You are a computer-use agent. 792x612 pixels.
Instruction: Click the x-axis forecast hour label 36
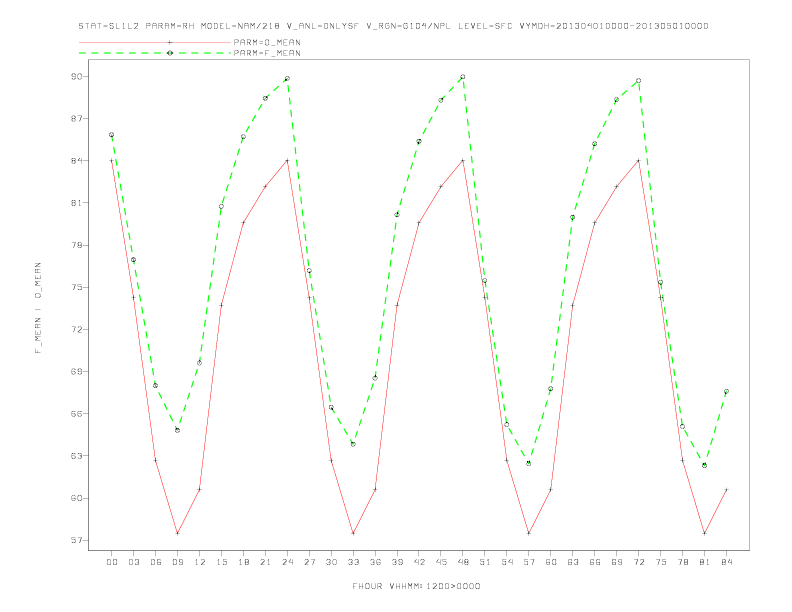click(x=375, y=562)
